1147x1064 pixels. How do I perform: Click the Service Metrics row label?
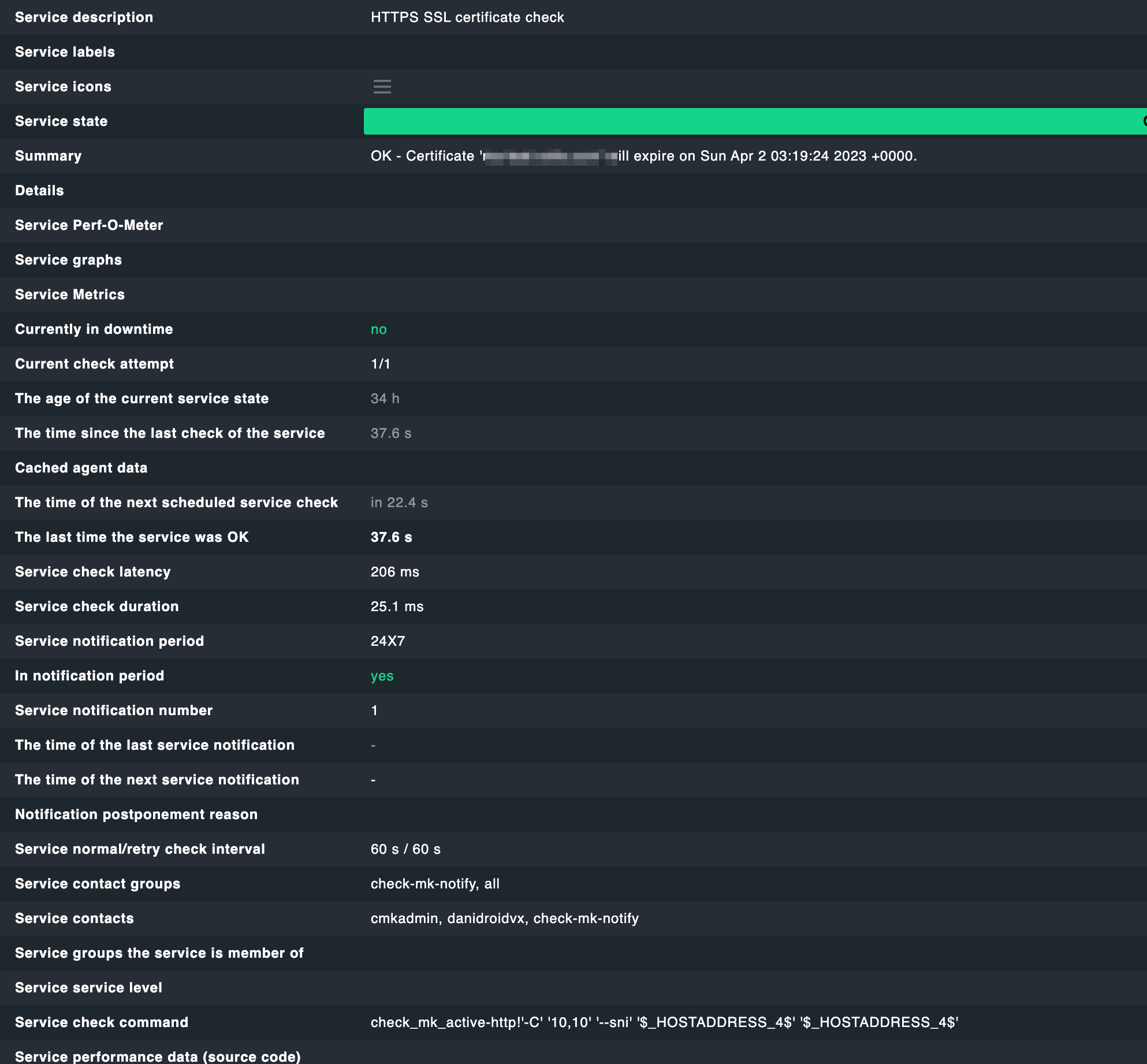tap(69, 295)
